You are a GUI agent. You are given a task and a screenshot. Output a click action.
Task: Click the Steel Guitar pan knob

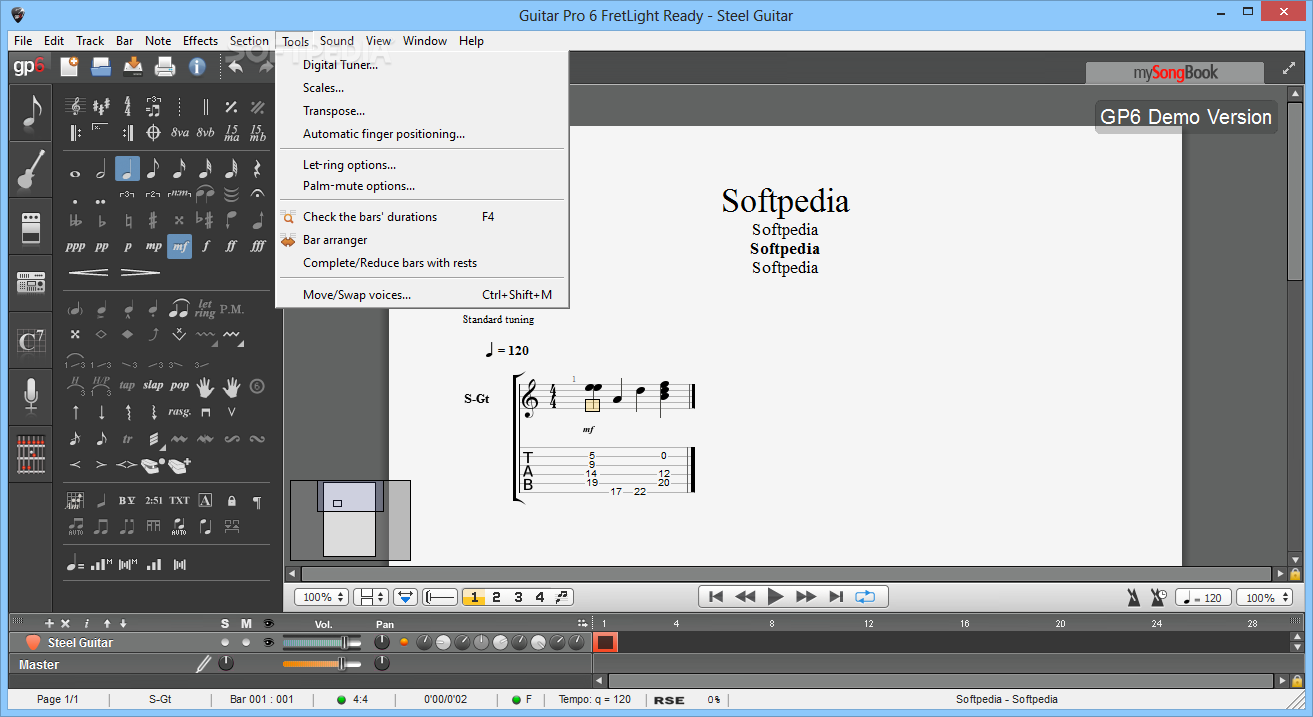click(382, 642)
